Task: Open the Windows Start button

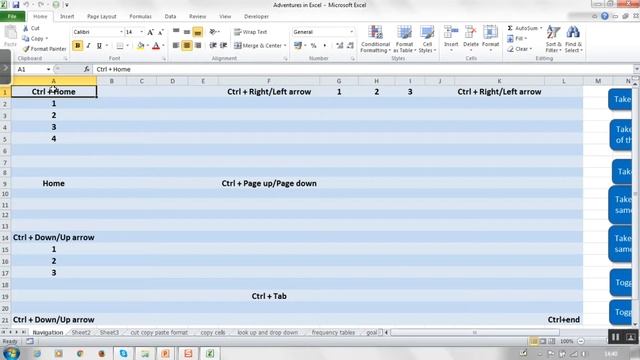Action: click(11, 353)
